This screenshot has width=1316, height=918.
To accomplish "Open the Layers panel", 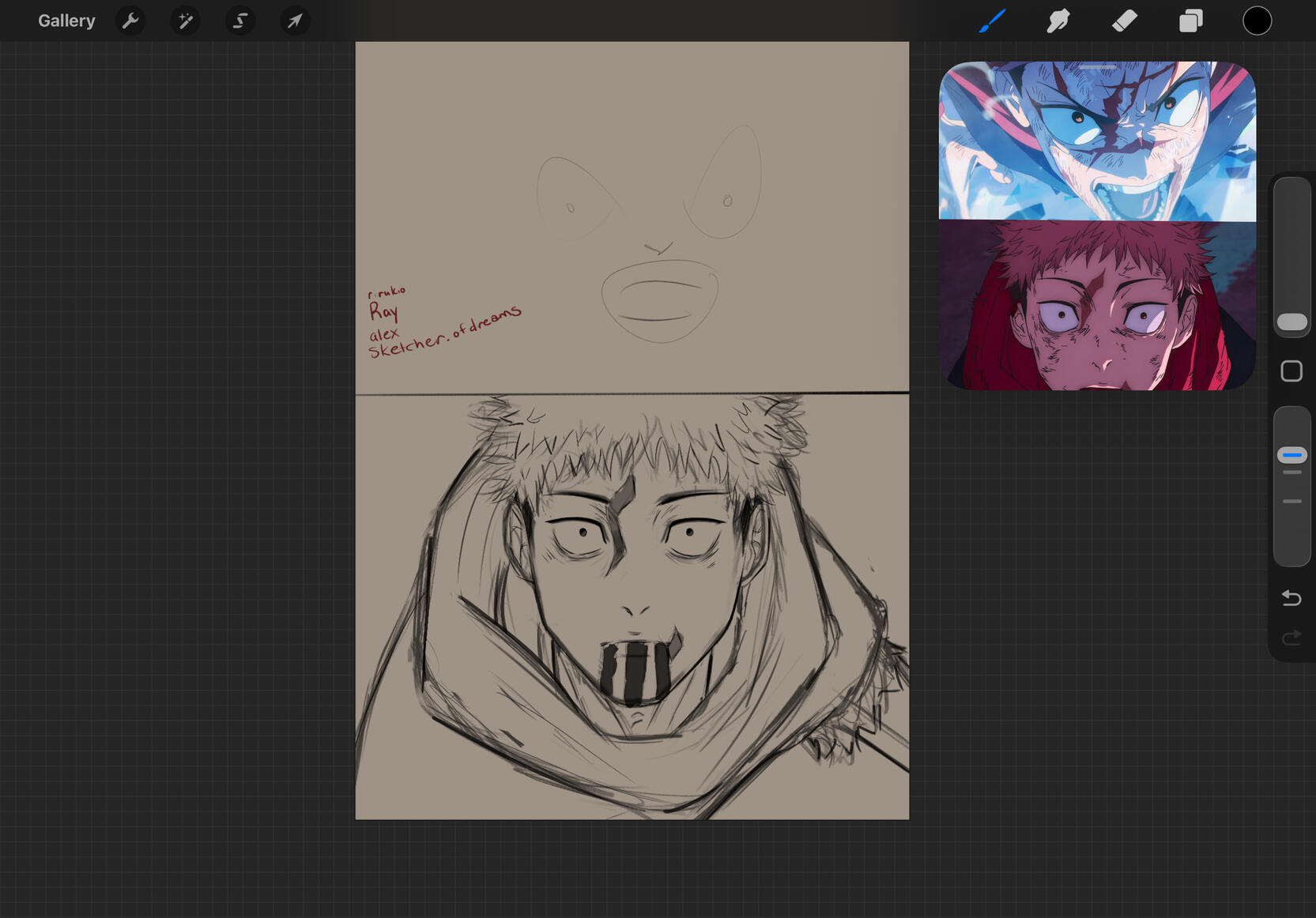I will pos(1191,21).
